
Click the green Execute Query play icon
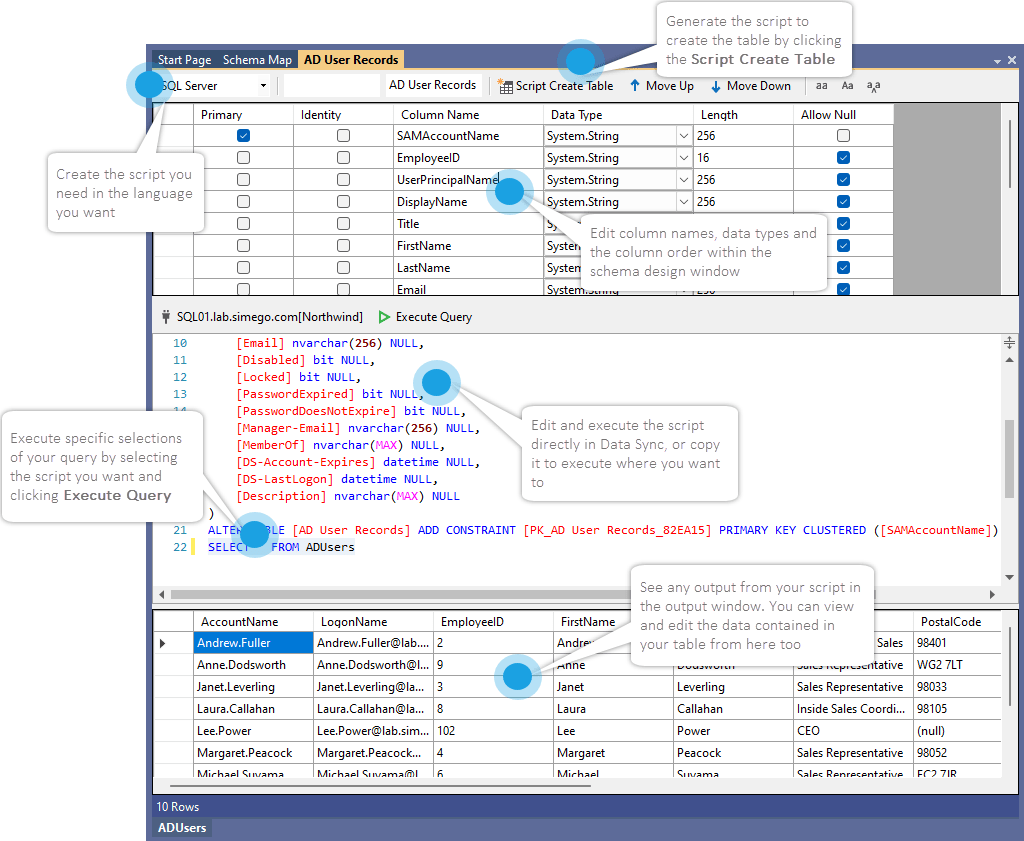point(384,317)
